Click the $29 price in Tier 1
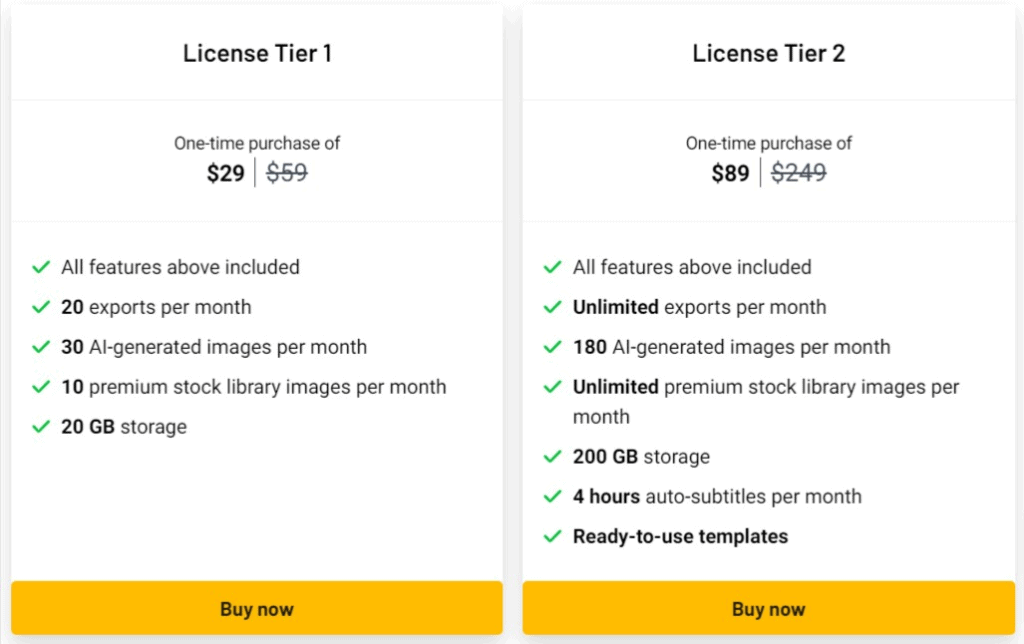The image size is (1024, 644). coord(225,173)
